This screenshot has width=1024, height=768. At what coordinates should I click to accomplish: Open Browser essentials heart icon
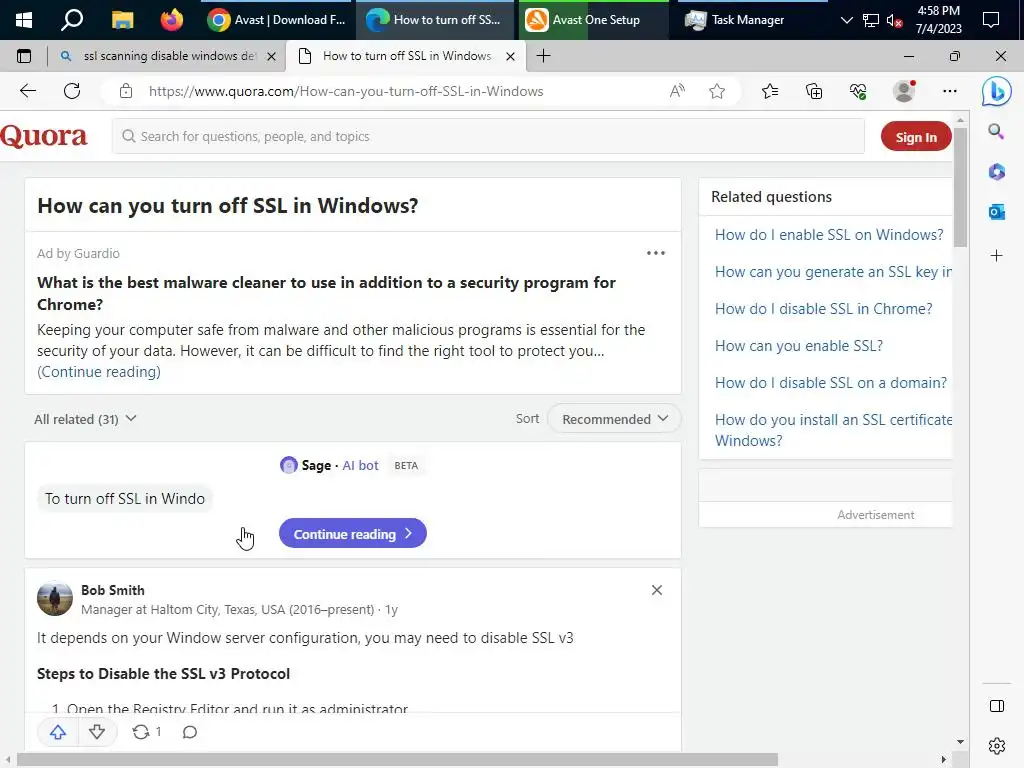point(858,91)
